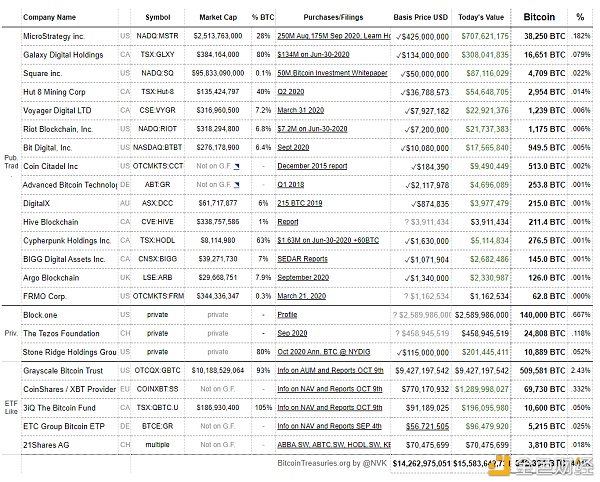The height and width of the screenshot is (482, 600).
Task: Select the Square inc. company name
Action: (x=42, y=73)
